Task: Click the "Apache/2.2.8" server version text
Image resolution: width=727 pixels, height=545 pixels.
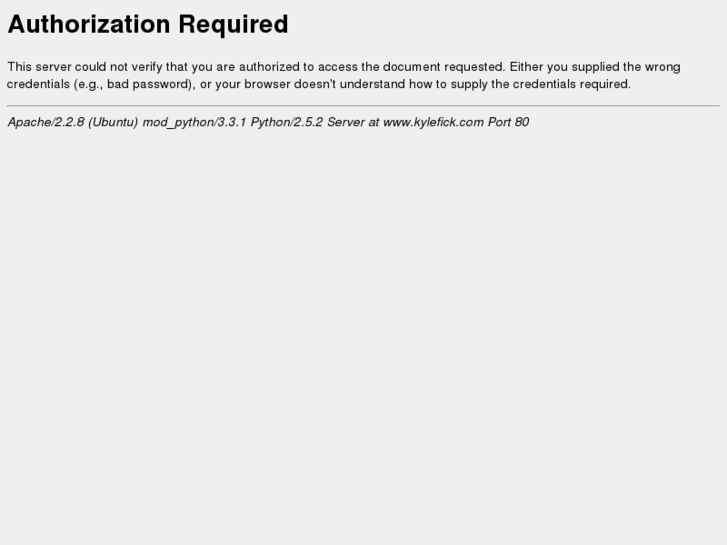Action: [x=46, y=122]
